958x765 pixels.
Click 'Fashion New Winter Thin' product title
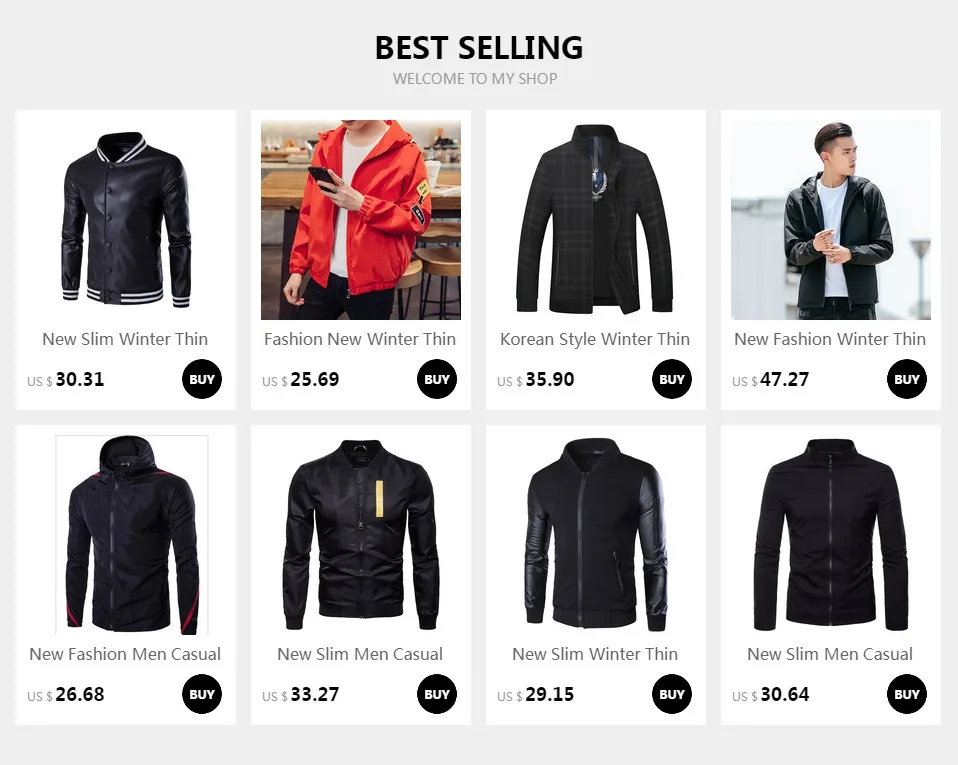(360, 339)
